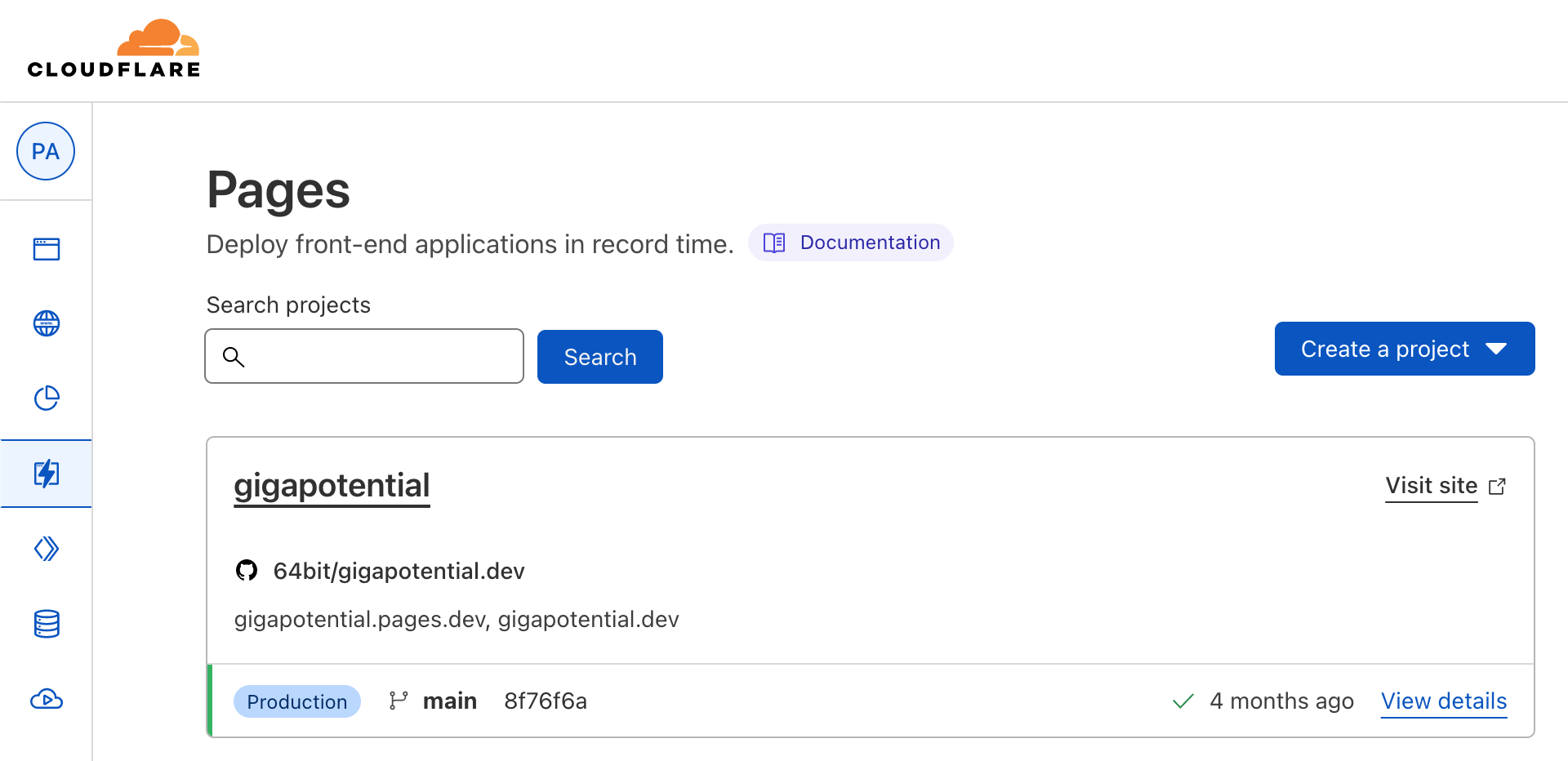1568x761 pixels.
Task: Click the Visit site link
Action: click(x=1432, y=486)
